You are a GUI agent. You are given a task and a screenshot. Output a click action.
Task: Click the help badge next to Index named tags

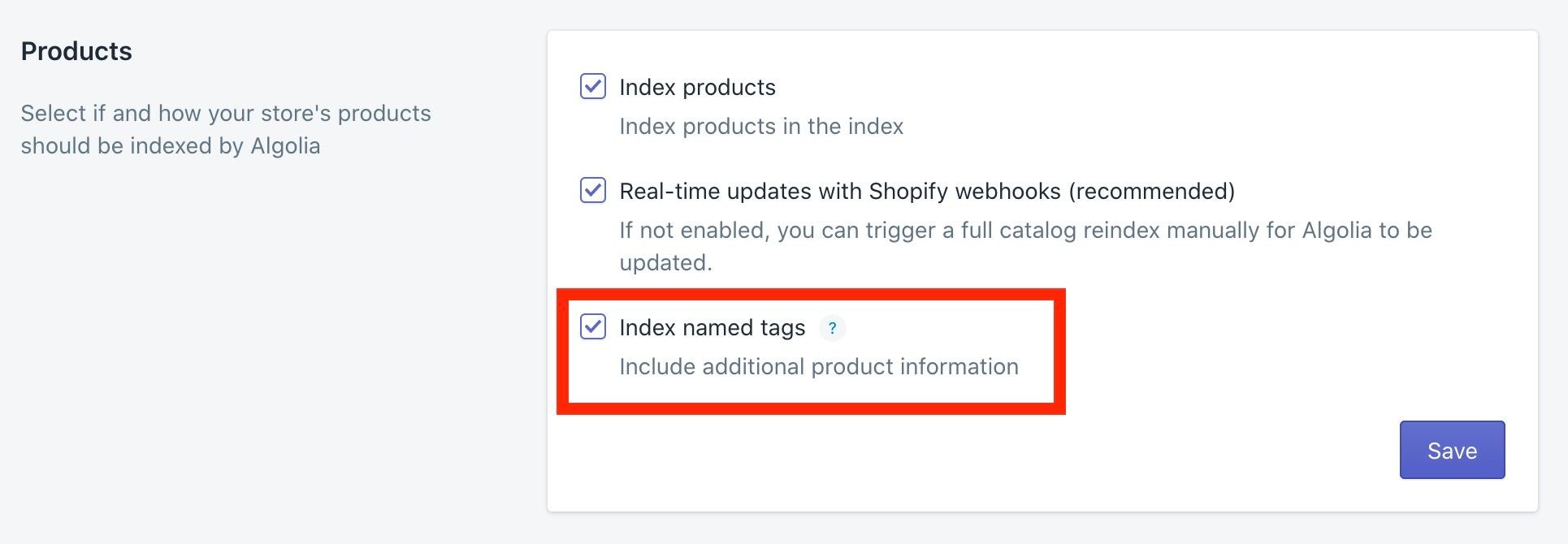point(832,328)
